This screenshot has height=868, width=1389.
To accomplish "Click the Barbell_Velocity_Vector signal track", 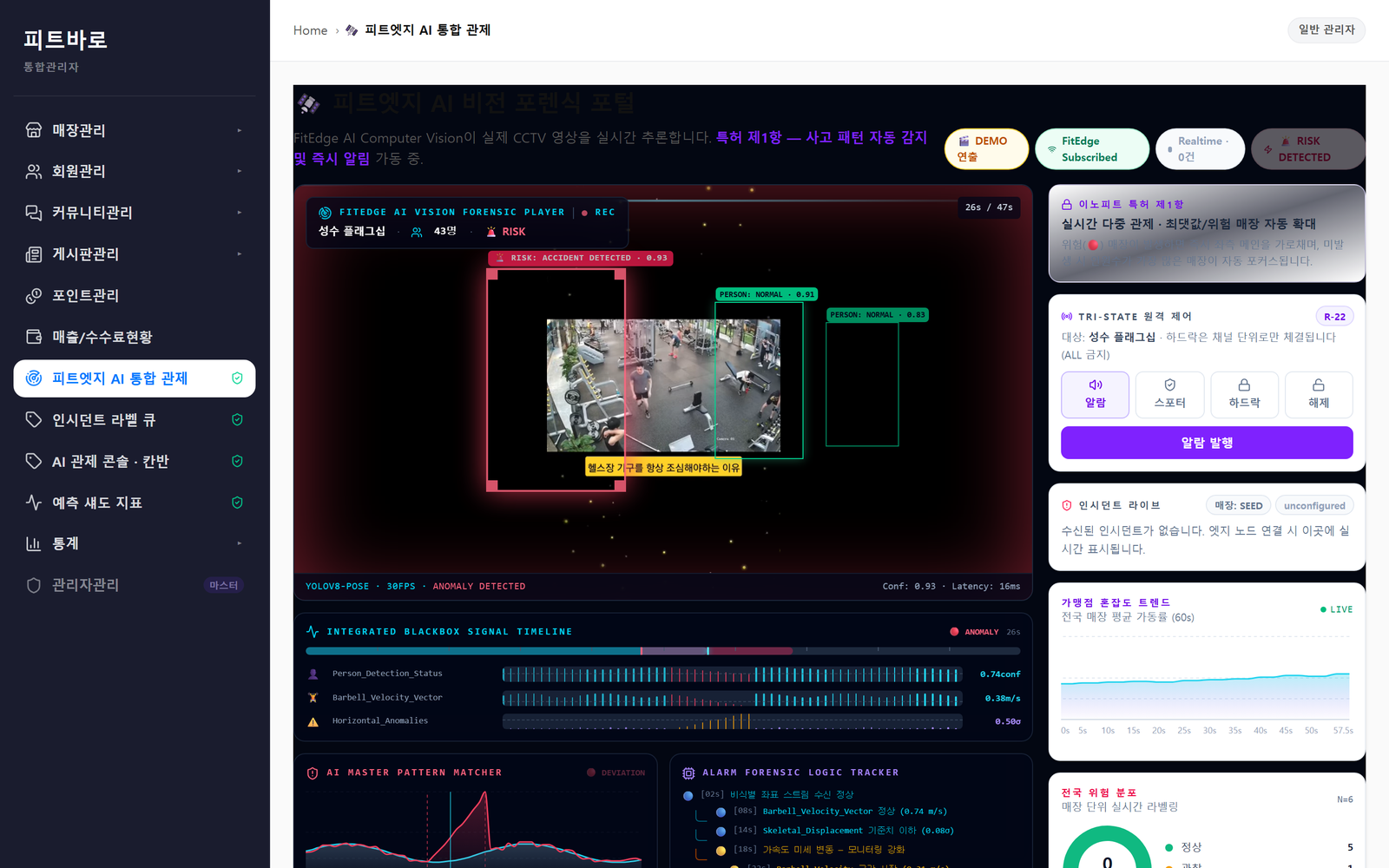I will coord(732,699).
